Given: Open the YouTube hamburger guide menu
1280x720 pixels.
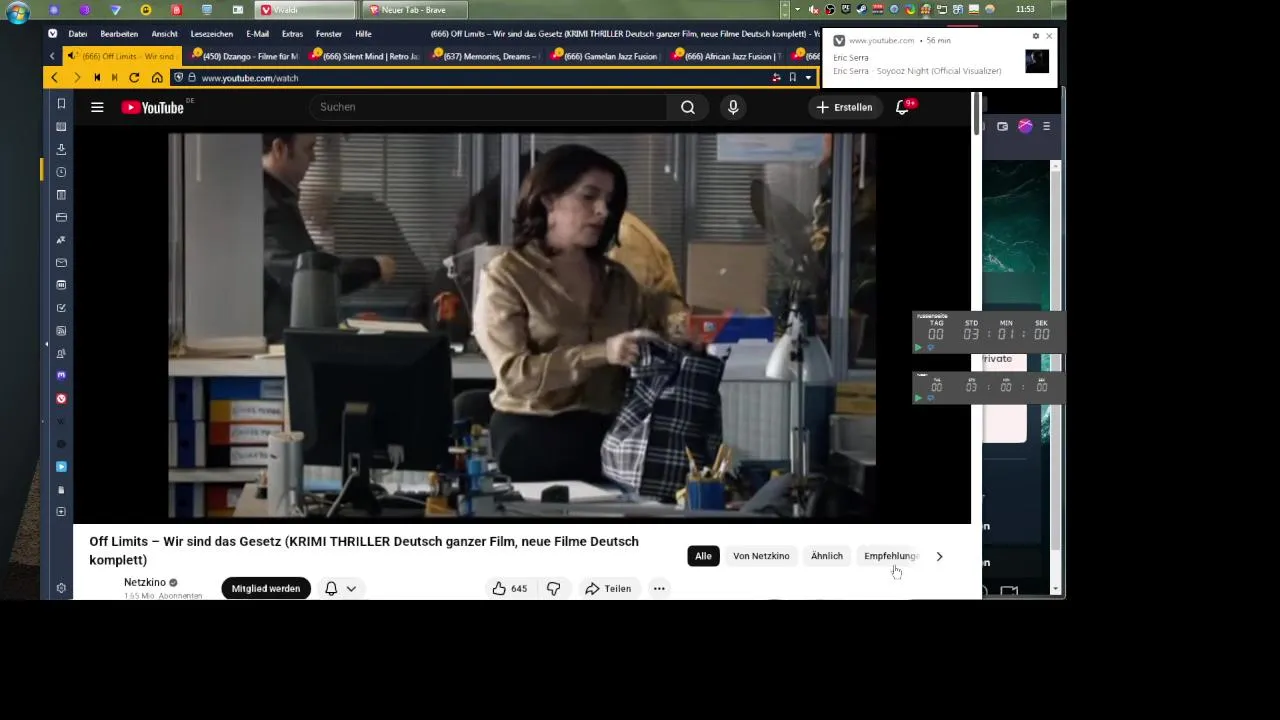Looking at the screenshot, I should 97,107.
